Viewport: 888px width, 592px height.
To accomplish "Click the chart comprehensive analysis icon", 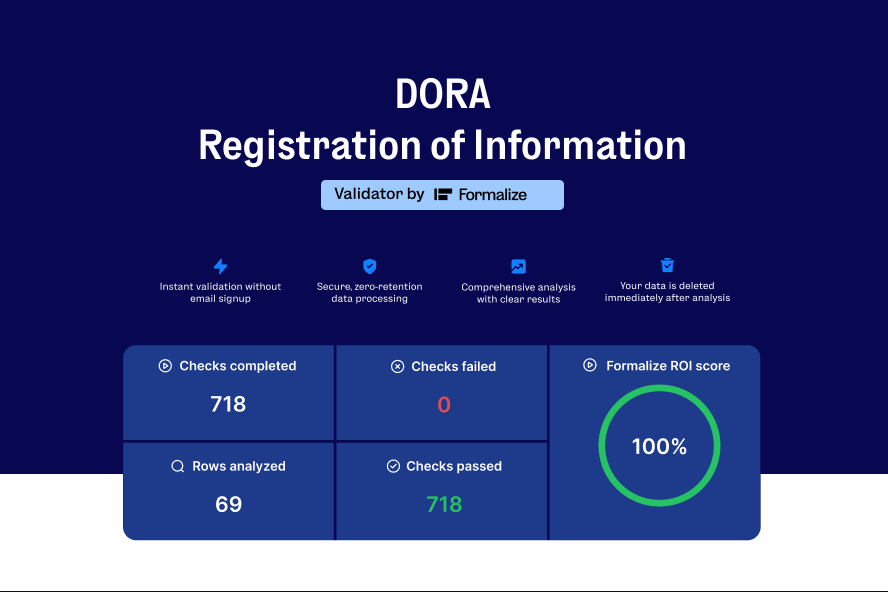I will point(518,266).
